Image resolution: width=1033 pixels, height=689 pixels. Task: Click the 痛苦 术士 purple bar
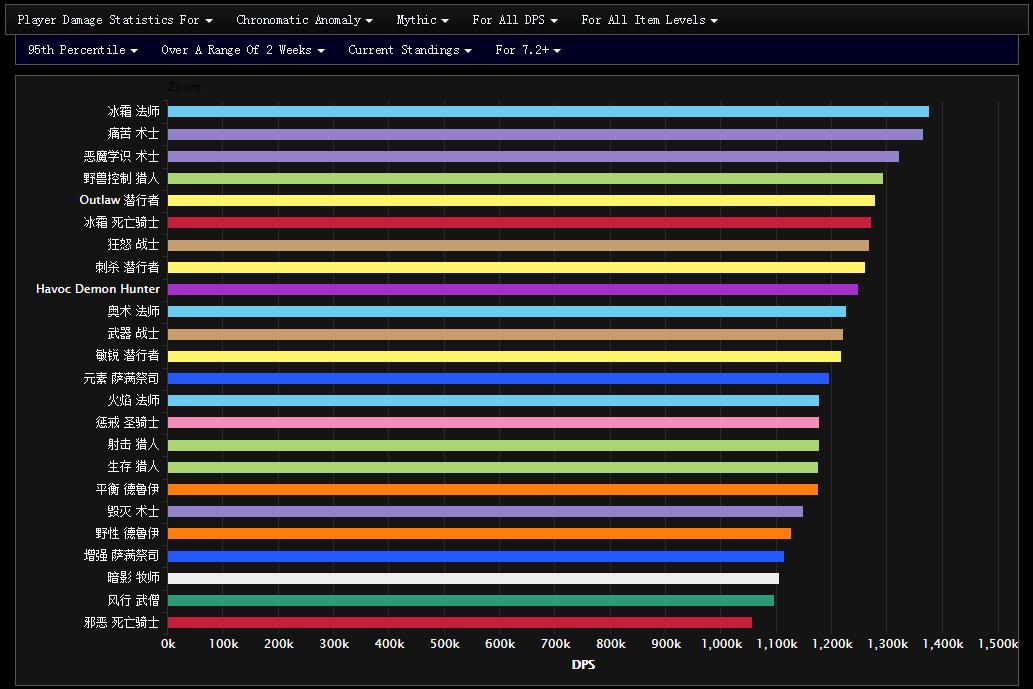545,134
